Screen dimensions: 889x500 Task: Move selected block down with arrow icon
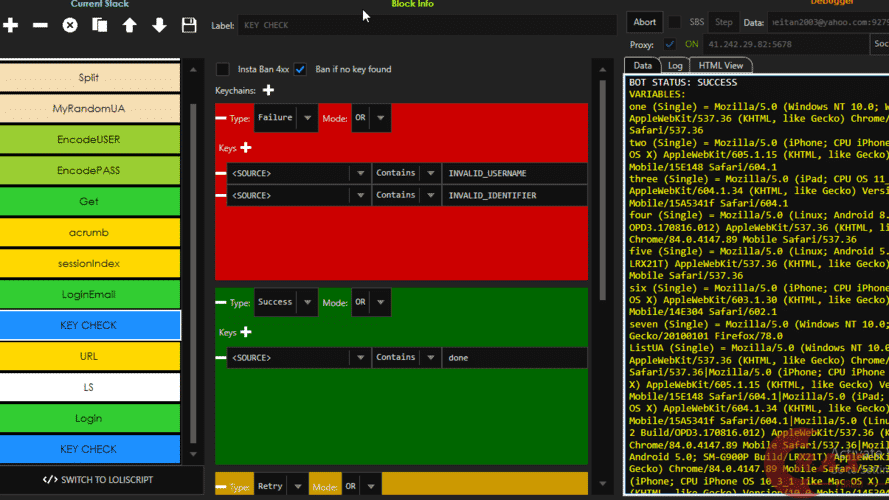159,25
